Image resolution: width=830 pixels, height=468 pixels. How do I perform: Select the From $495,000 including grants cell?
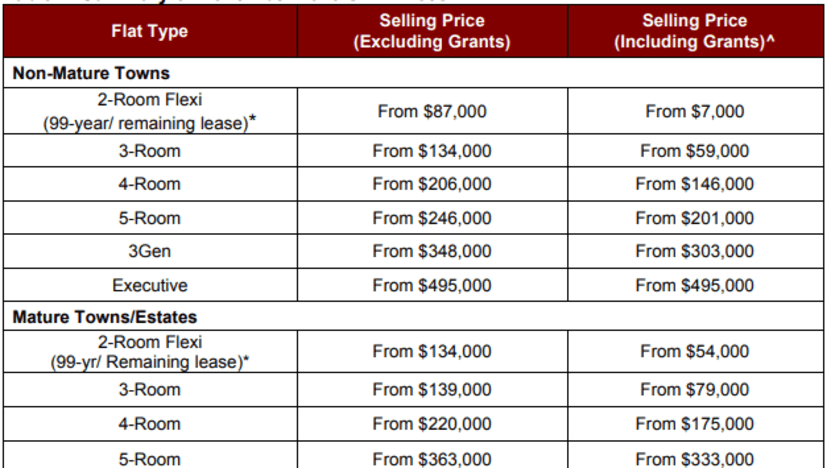(x=695, y=285)
